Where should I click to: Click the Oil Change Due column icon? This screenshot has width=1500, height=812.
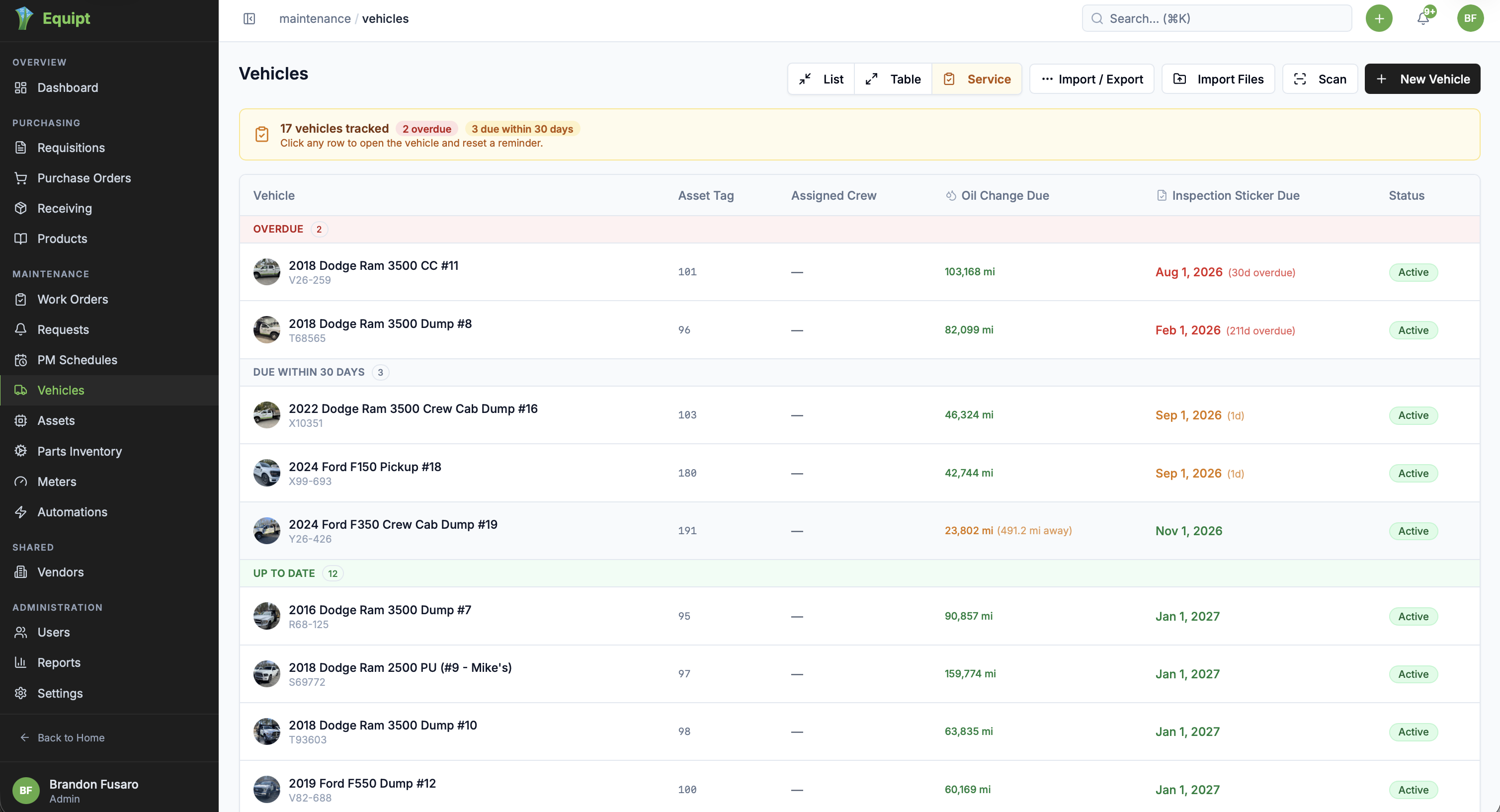(x=951, y=196)
